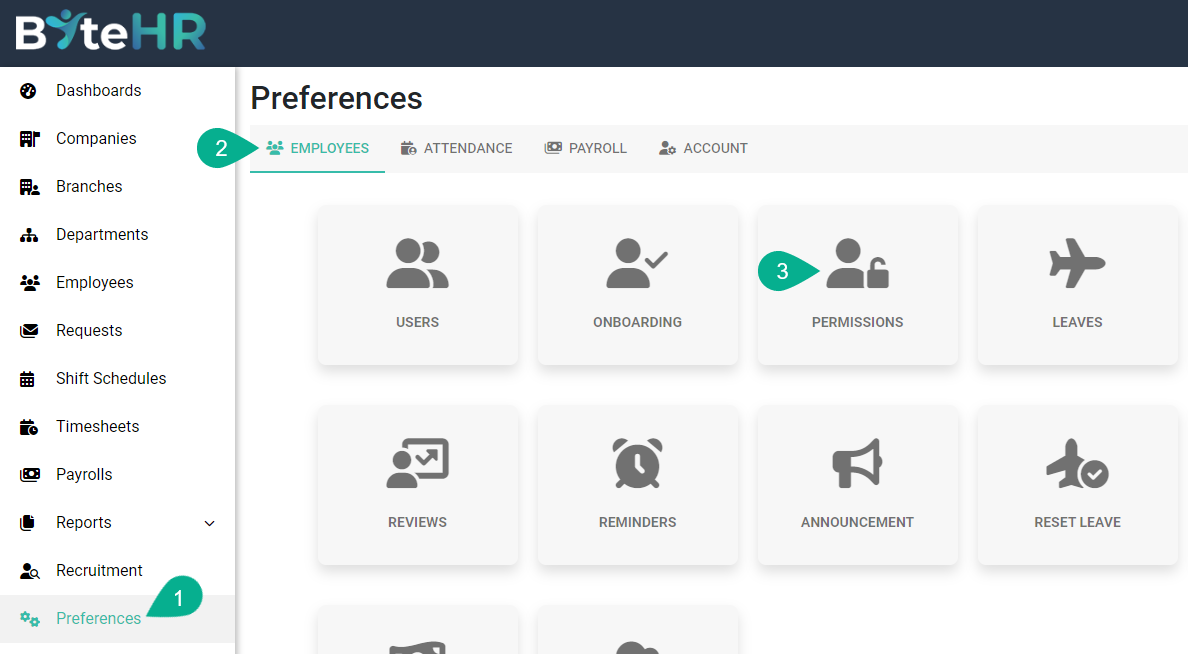This screenshot has width=1188, height=654.
Task: Click the Leaves airplane icon
Action: click(1077, 263)
